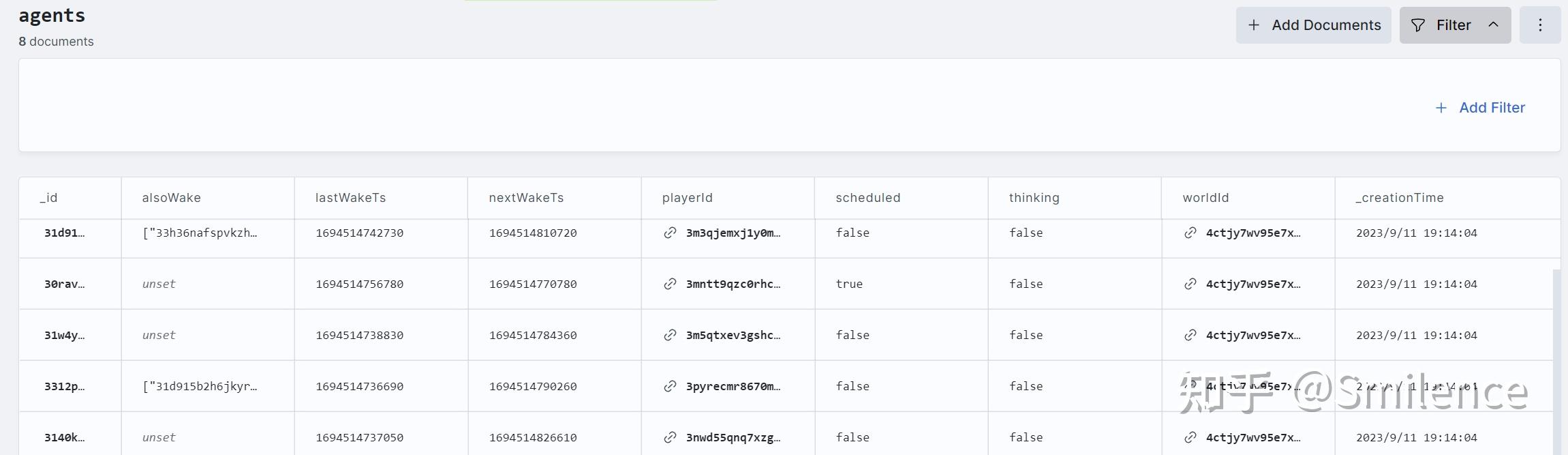Screen dimensions: 1568x455
Task: Click the plus icon beside Add Documents
Action: (1254, 25)
